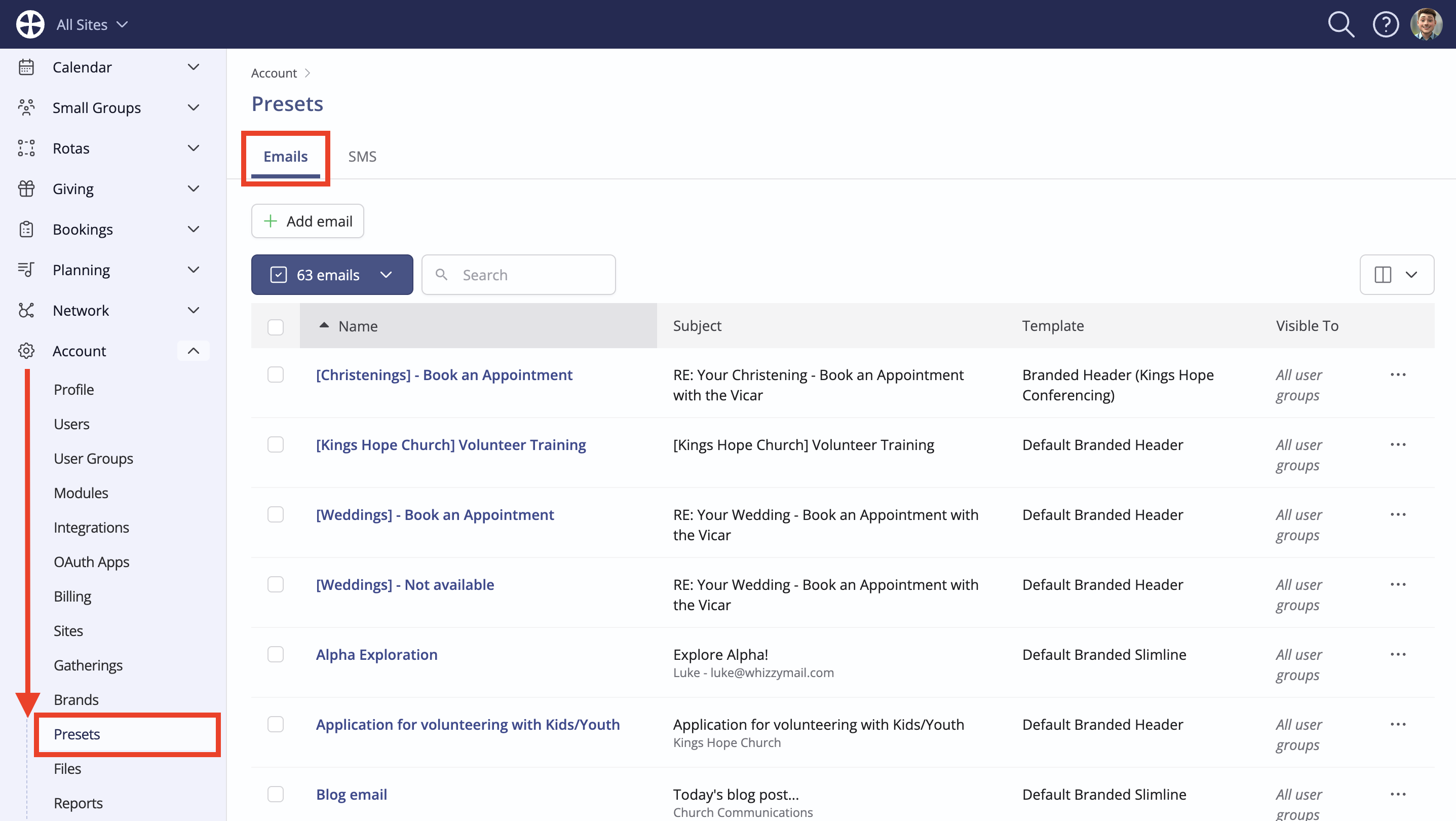This screenshot has width=1456, height=821.
Task: Select the Weddings Not available checkbox
Action: (275, 585)
